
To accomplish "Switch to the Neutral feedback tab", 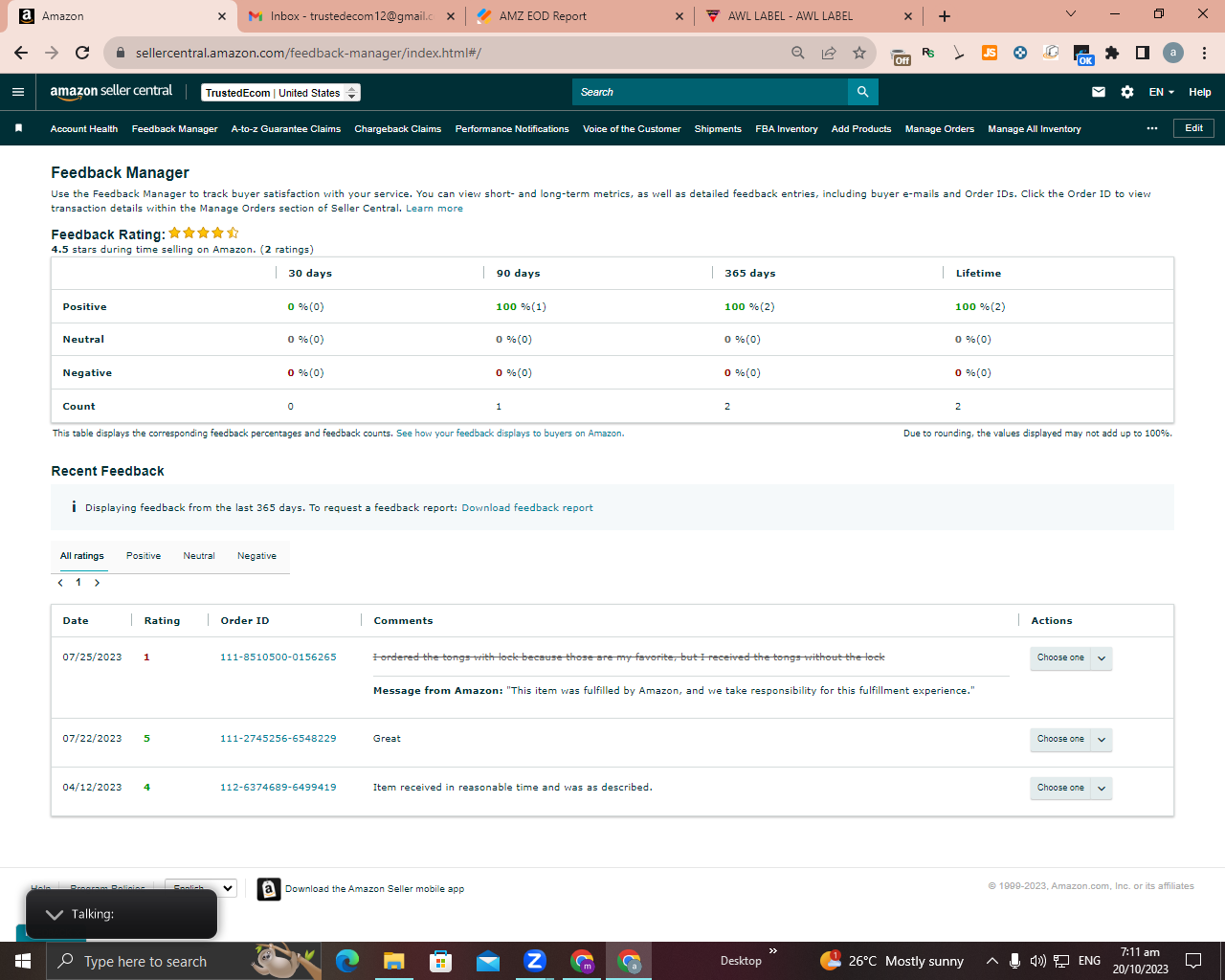I will click(199, 556).
